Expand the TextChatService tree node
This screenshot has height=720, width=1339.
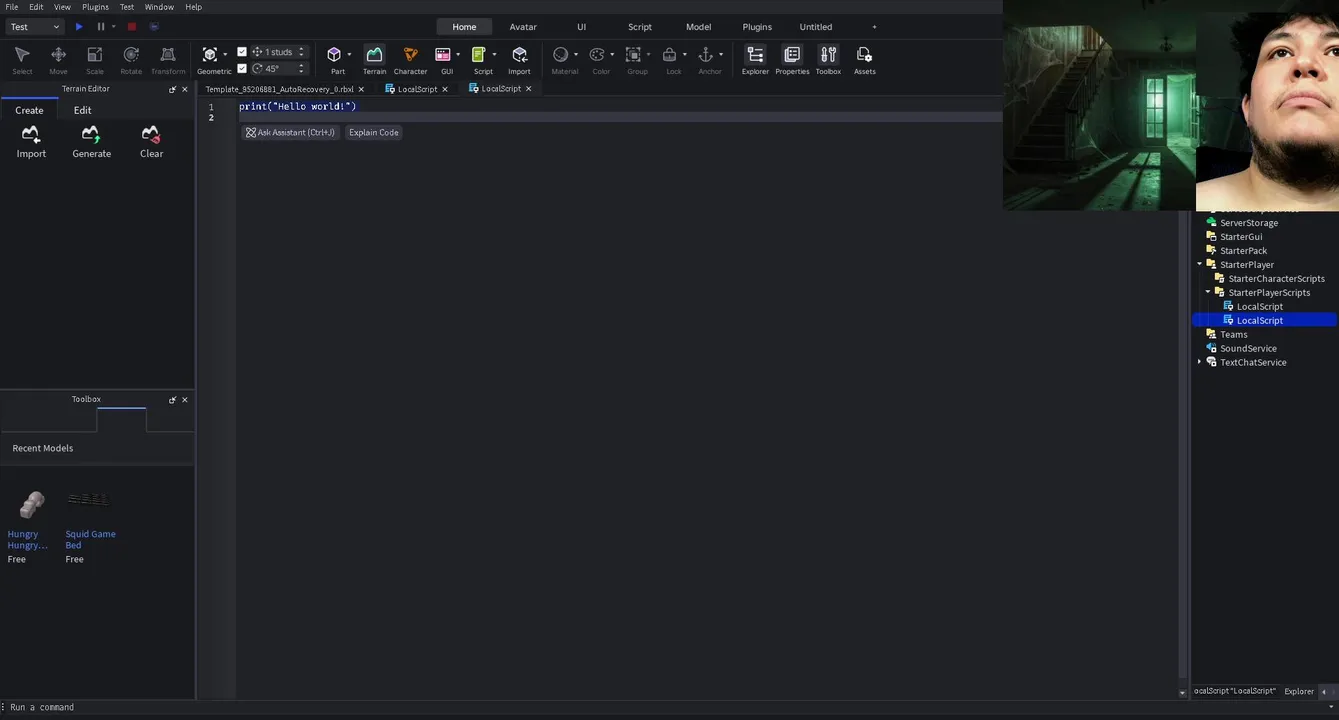1199,362
